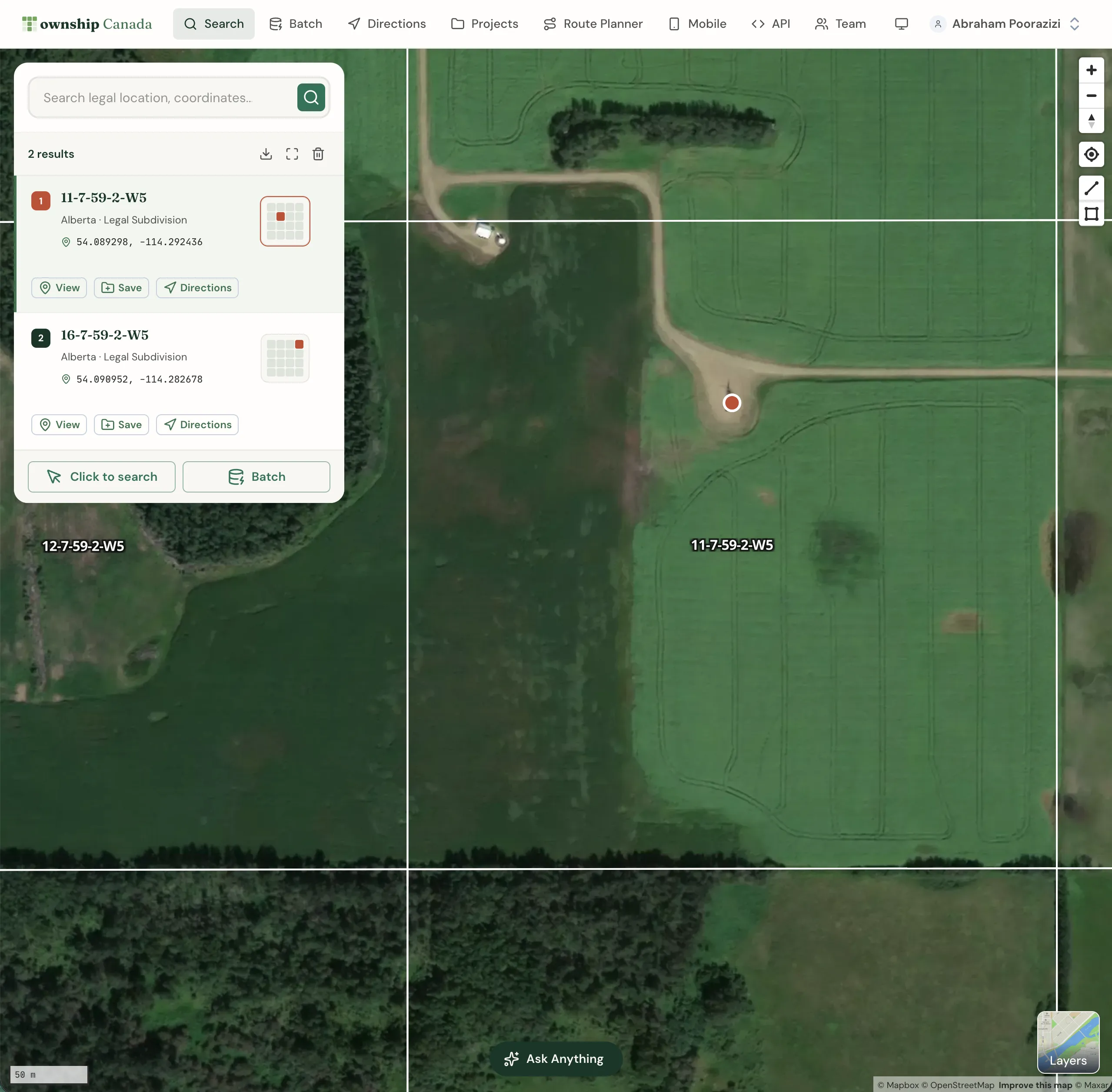Image resolution: width=1112 pixels, height=1092 pixels.
Task: Select the polygon area drawing tool
Action: click(x=1091, y=214)
